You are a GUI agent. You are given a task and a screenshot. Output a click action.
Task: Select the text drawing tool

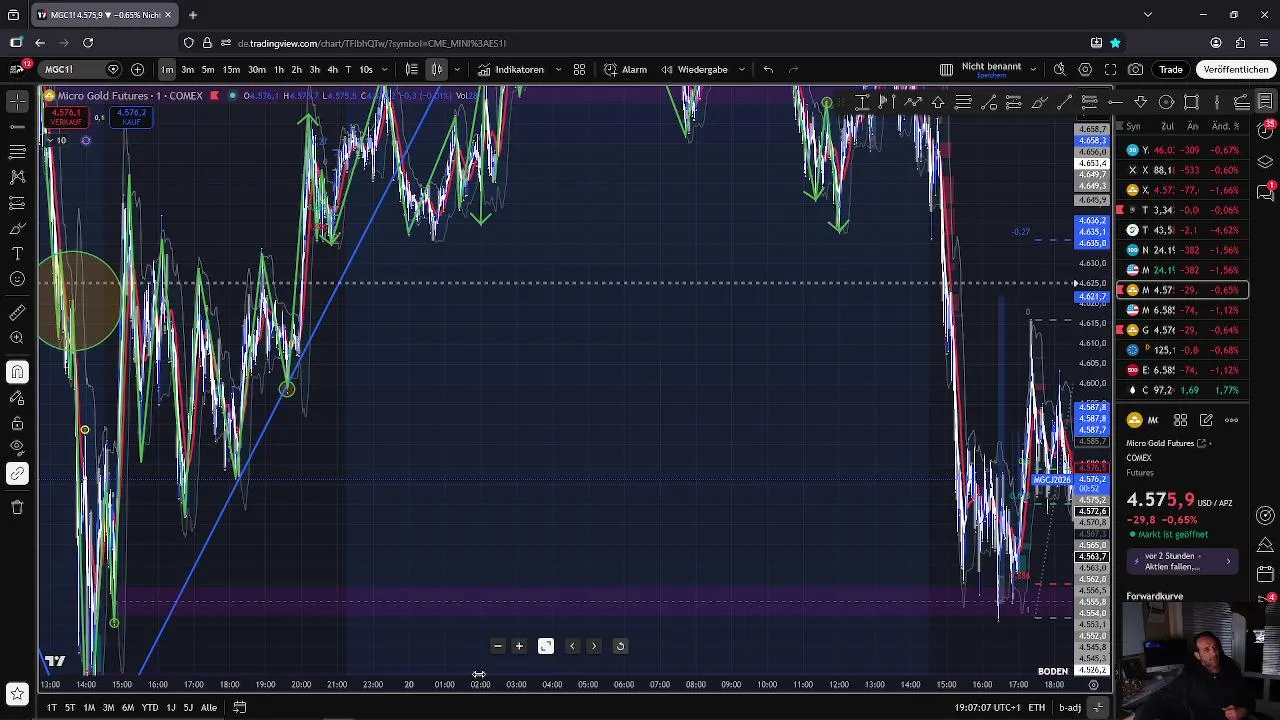(17, 254)
